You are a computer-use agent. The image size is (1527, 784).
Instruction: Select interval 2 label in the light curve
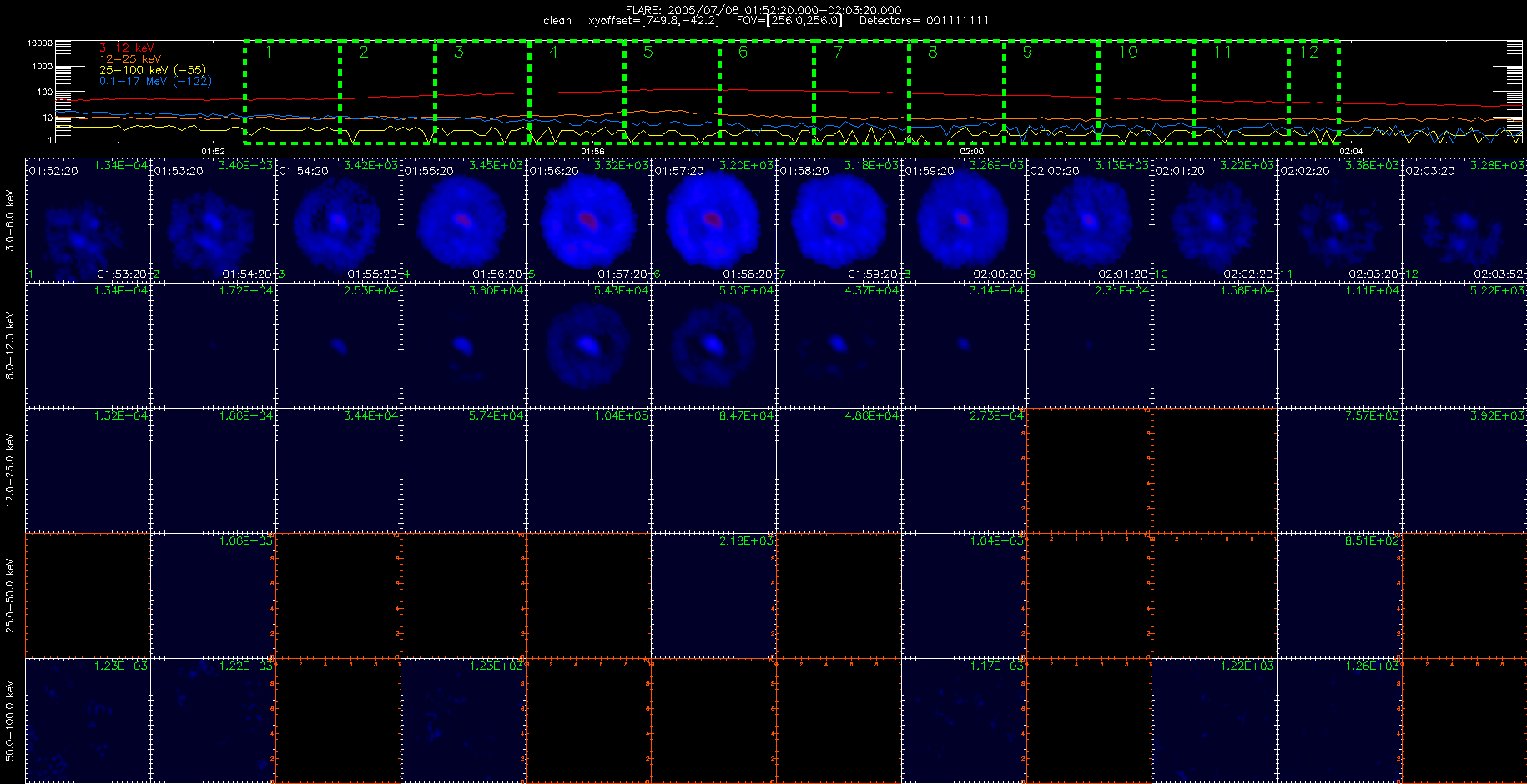point(364,52)
